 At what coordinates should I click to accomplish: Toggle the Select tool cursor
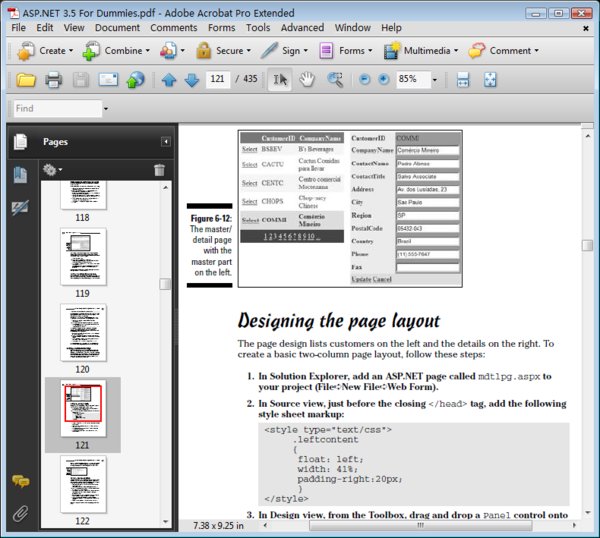click(281, 80)
